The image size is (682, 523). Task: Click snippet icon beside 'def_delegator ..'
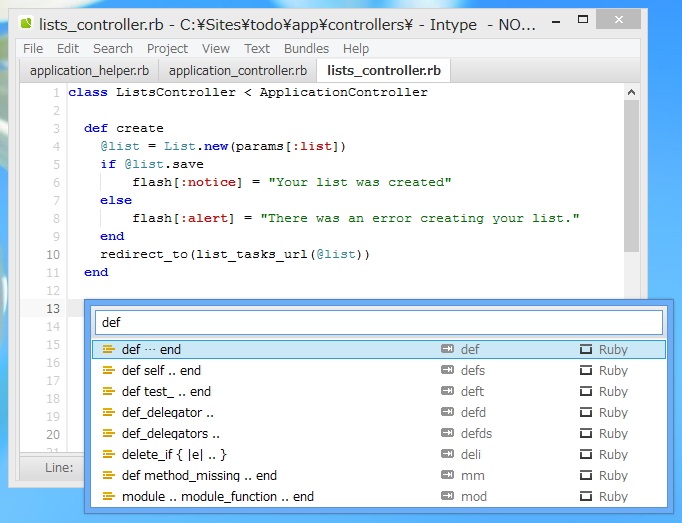(108, 412)
